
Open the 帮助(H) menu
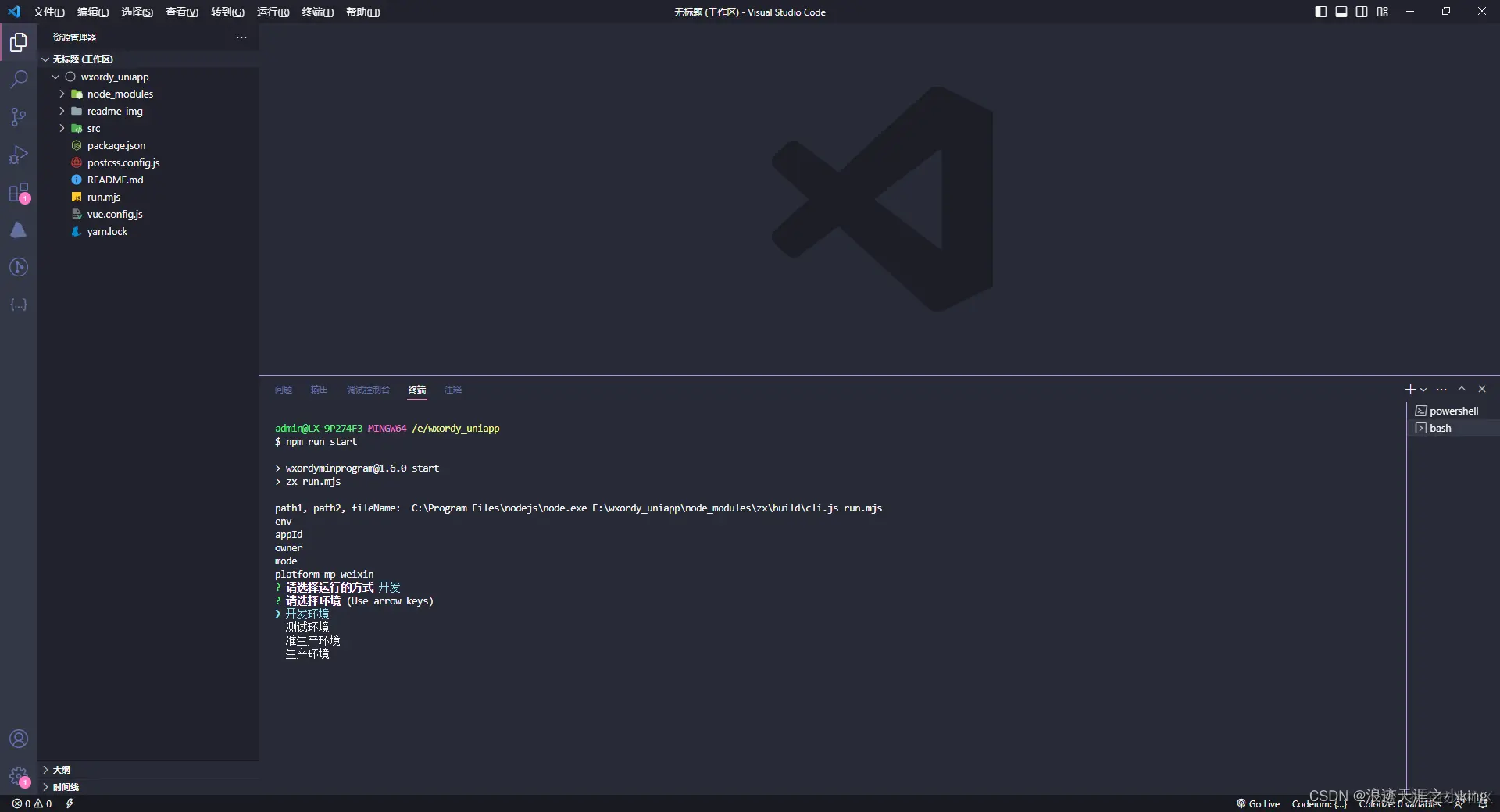tap(362, 12)
